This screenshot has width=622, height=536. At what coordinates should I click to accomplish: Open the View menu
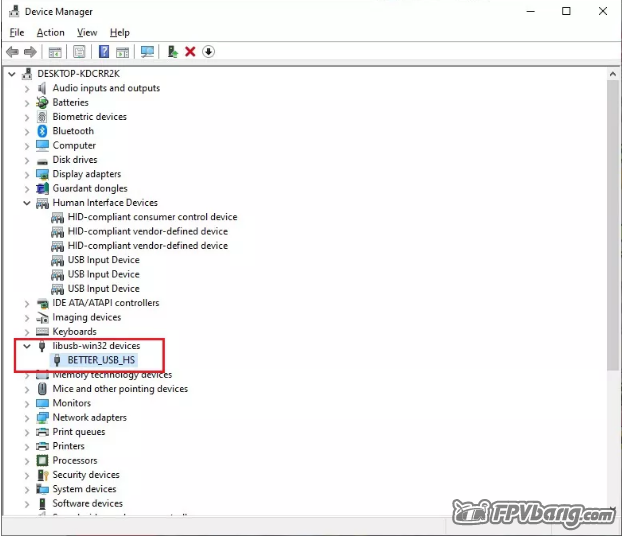tap(87, 33)
